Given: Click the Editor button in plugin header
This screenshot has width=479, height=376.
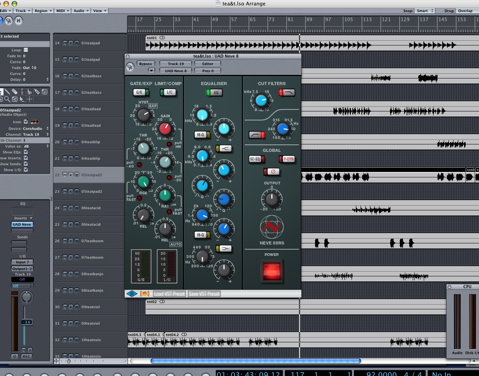Looking at the screenshot, I should tap(207, 63).
